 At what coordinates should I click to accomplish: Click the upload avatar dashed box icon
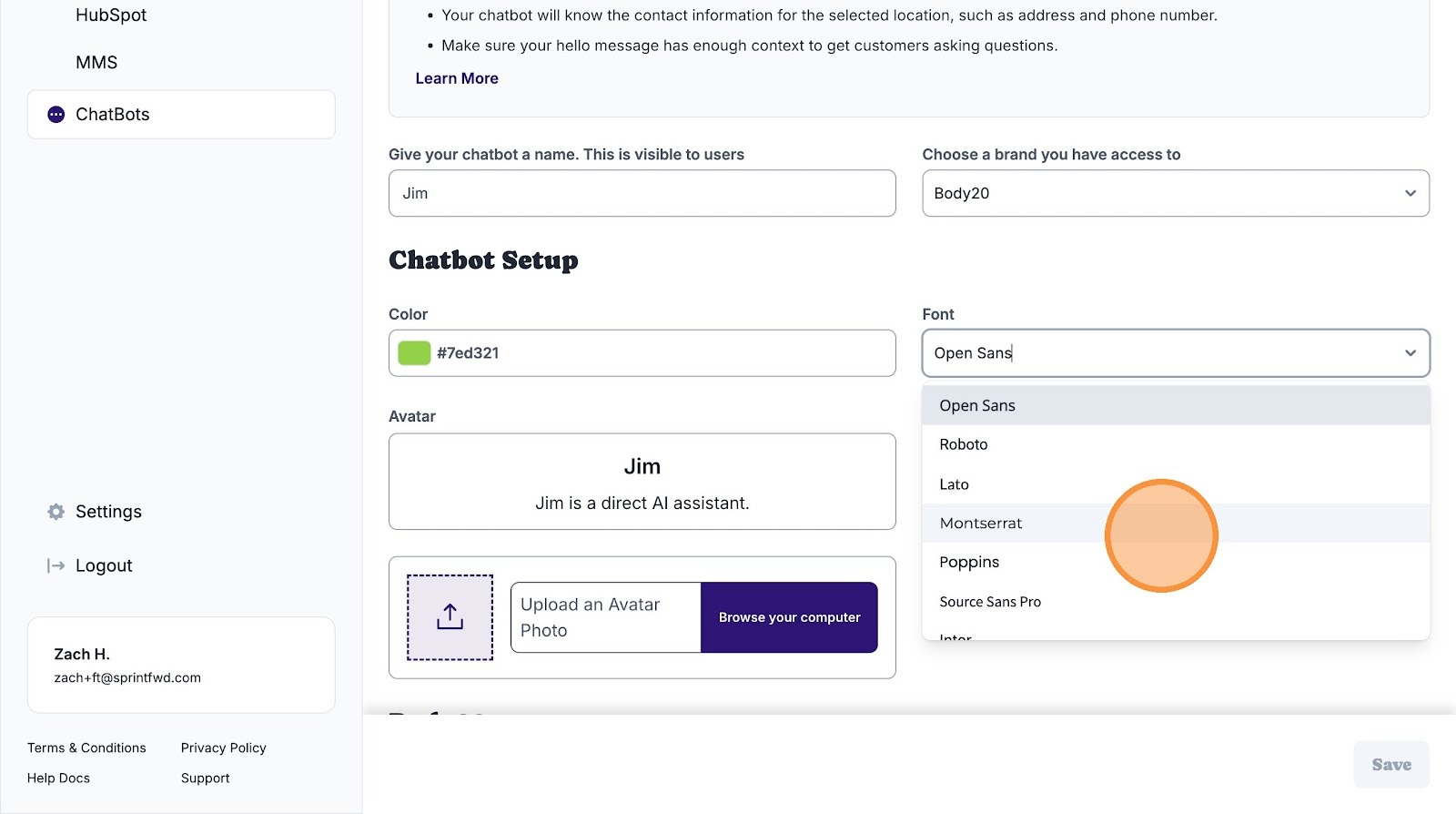coord(450,617)
